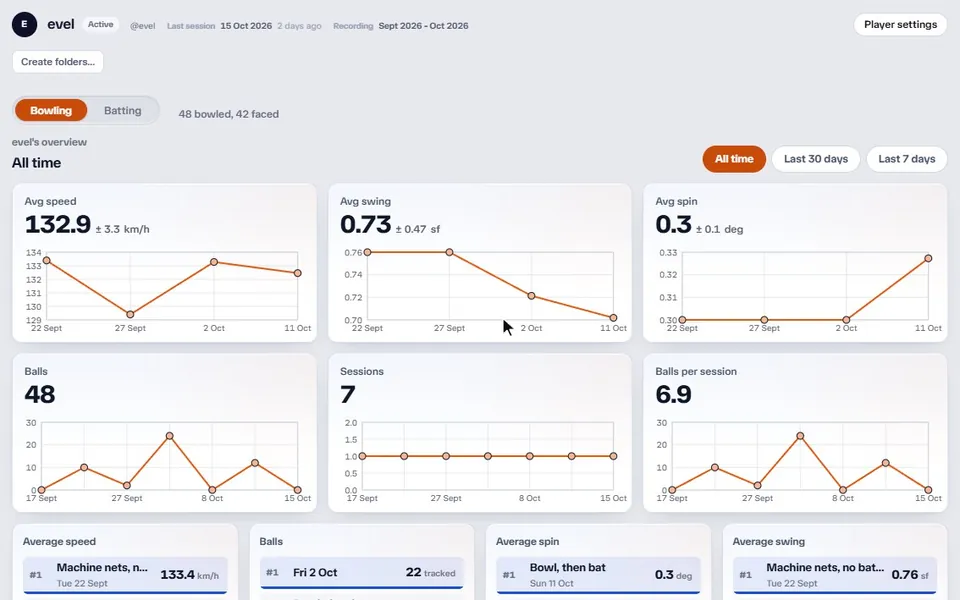Select the 2 Oct point on Avg swing chart
Image resolution: width=960 pixels, height=600 pixels.
click(531, 296)
